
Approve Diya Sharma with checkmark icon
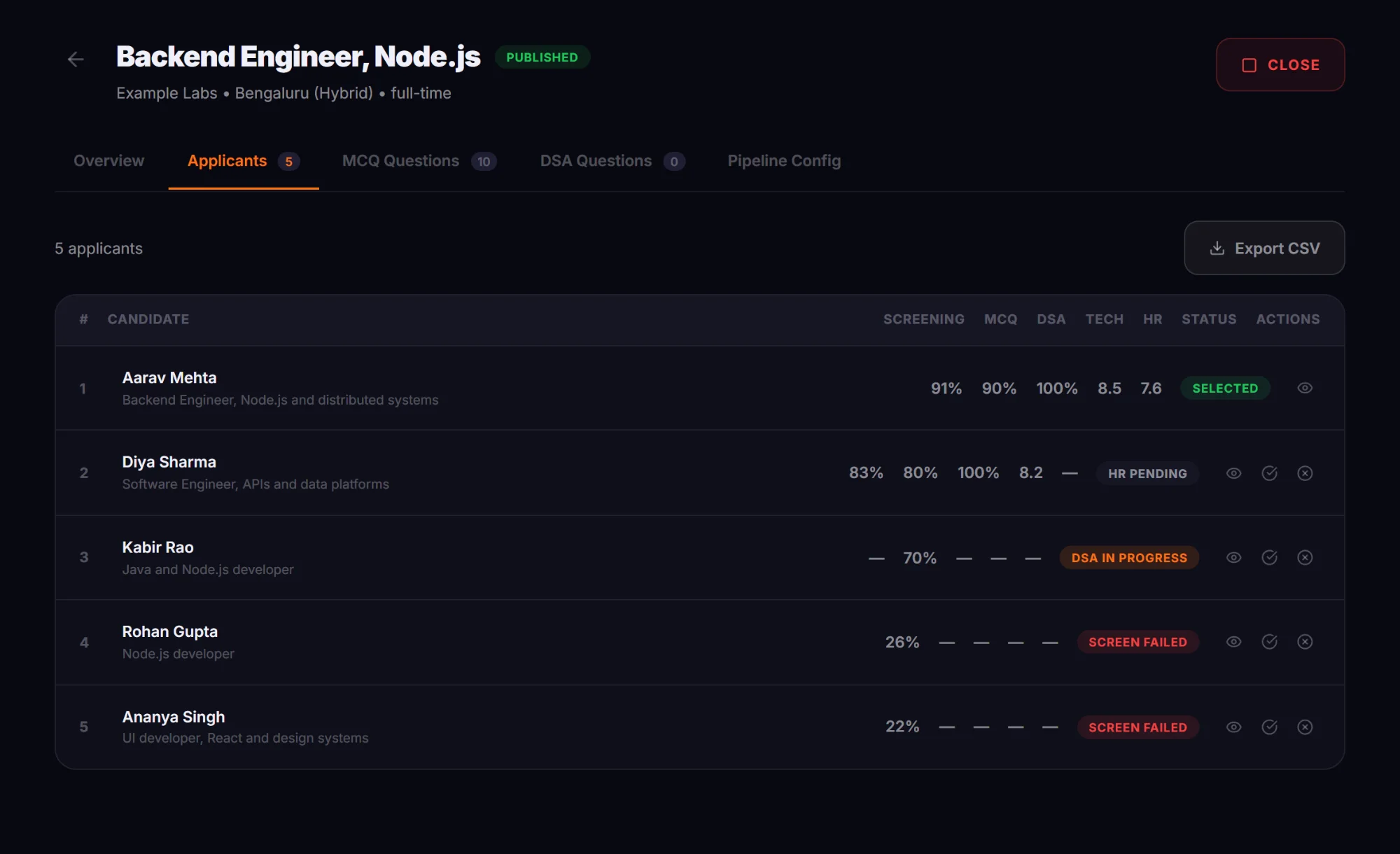(1270, 473)
